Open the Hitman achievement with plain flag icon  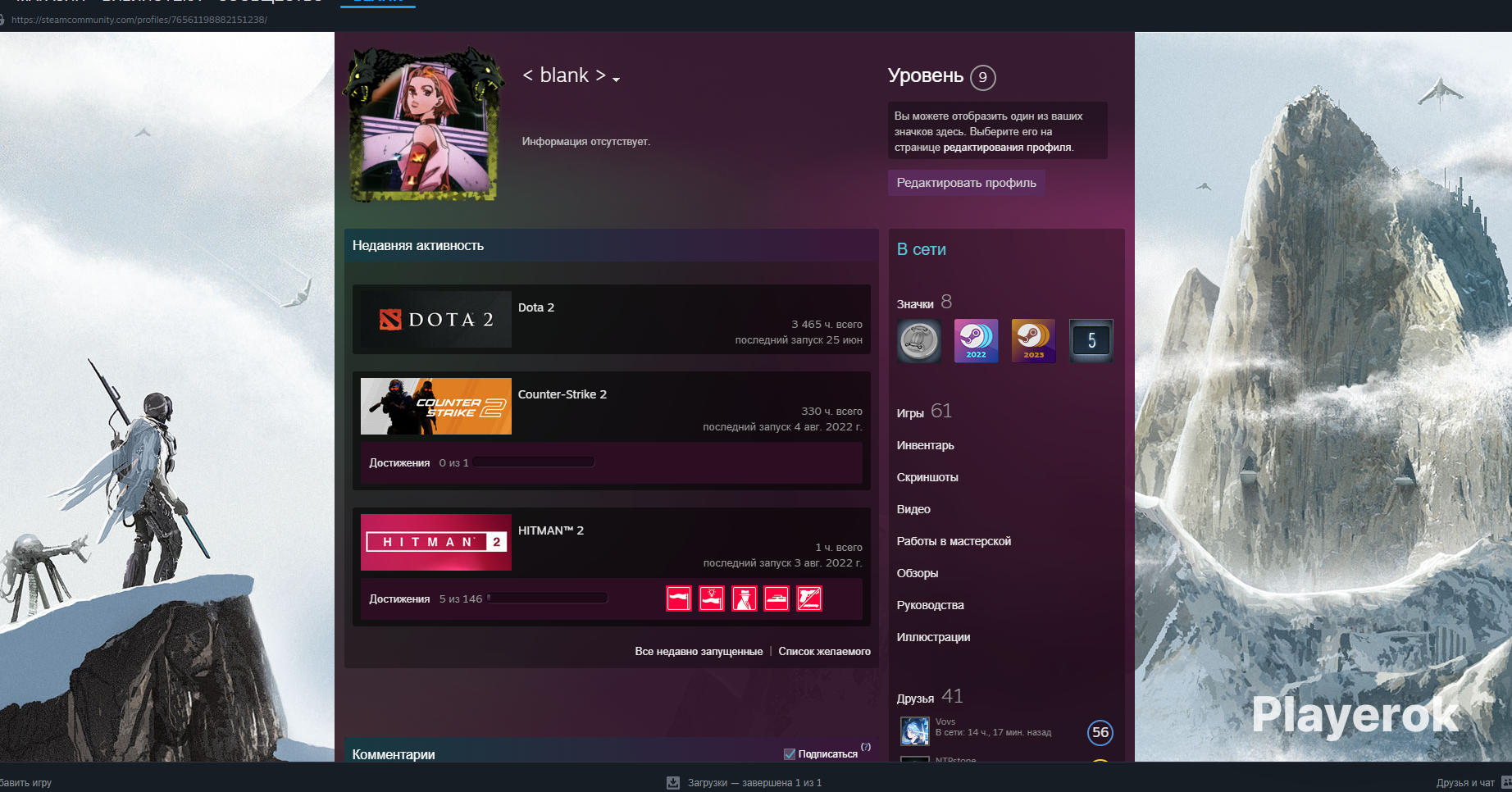point(679,599)
